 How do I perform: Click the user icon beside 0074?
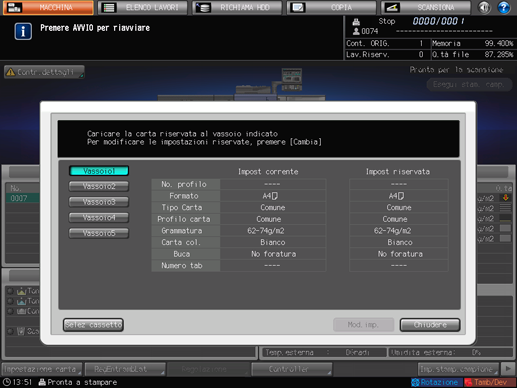356,31
